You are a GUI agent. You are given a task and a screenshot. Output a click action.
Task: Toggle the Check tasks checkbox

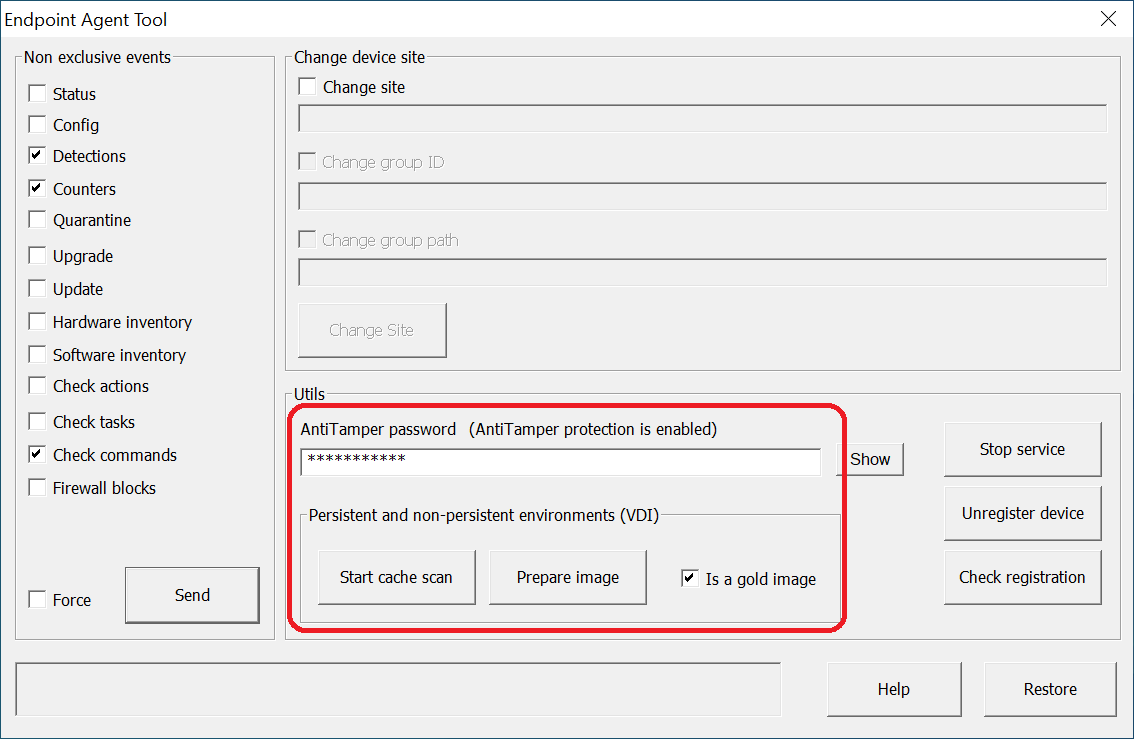[x=38, y=421]
